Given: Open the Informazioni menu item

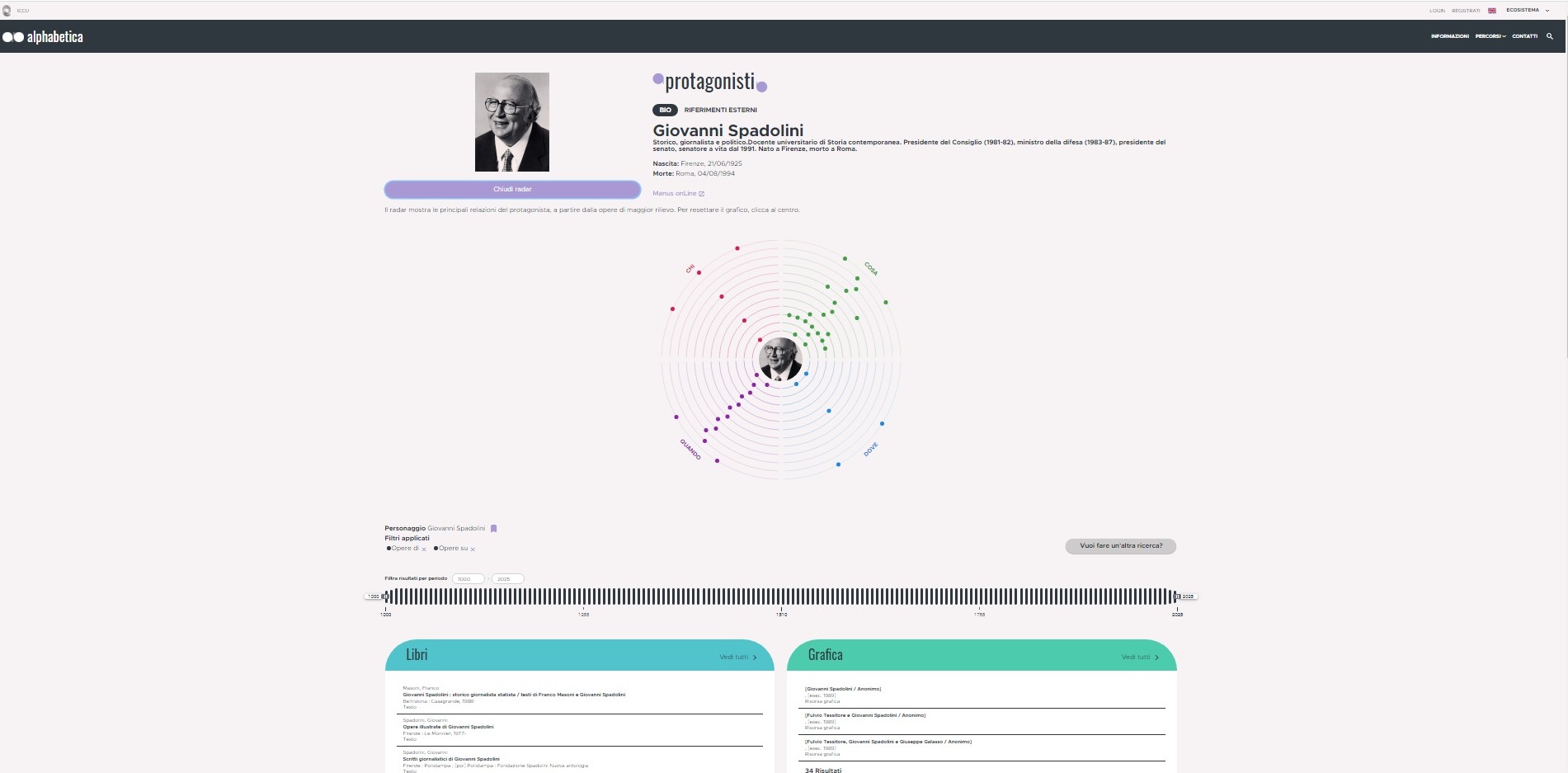Looking at the screenshot, I should point(1449,36).
